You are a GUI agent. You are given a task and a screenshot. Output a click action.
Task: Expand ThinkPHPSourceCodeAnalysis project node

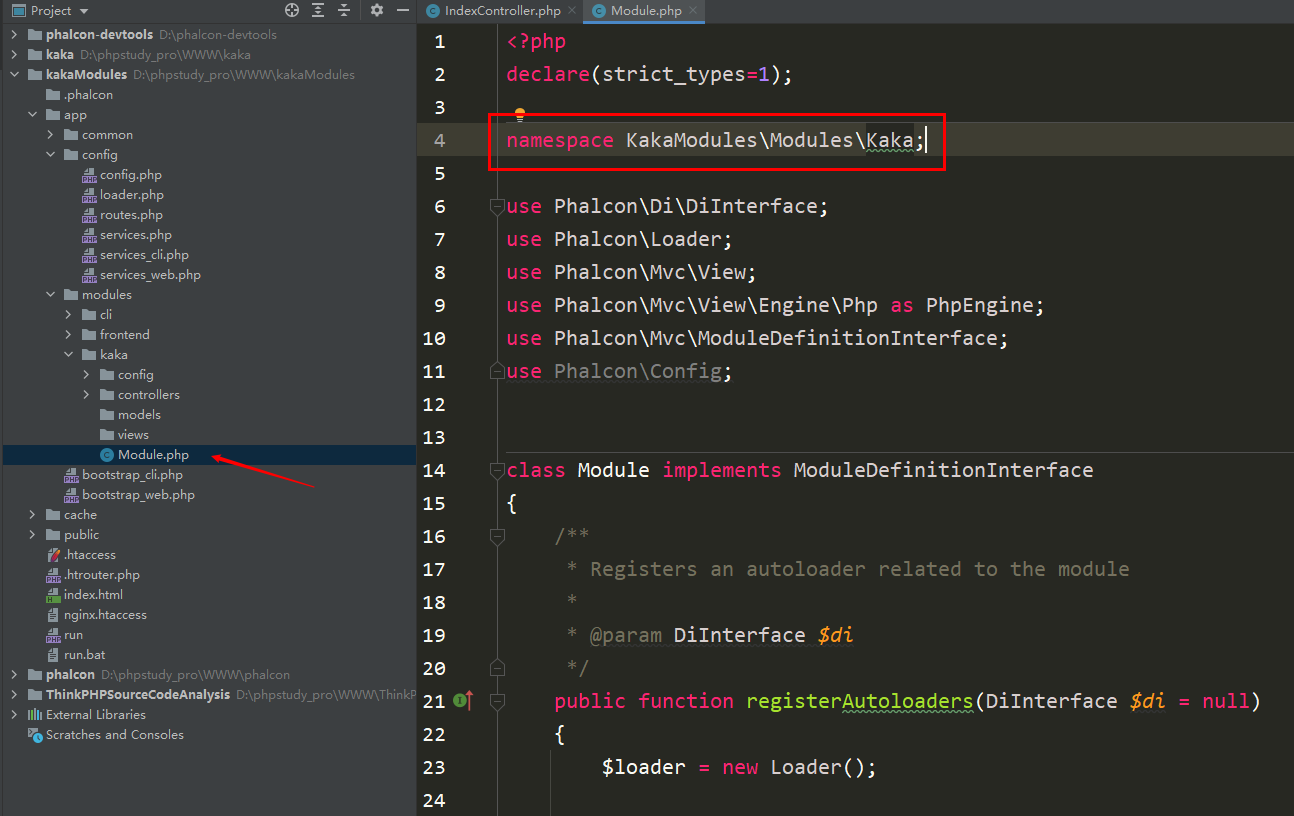tap(14, 694)
